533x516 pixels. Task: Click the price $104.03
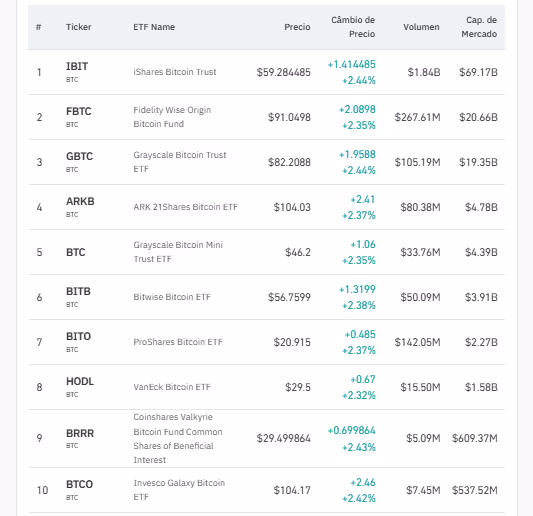coord(292,207)
